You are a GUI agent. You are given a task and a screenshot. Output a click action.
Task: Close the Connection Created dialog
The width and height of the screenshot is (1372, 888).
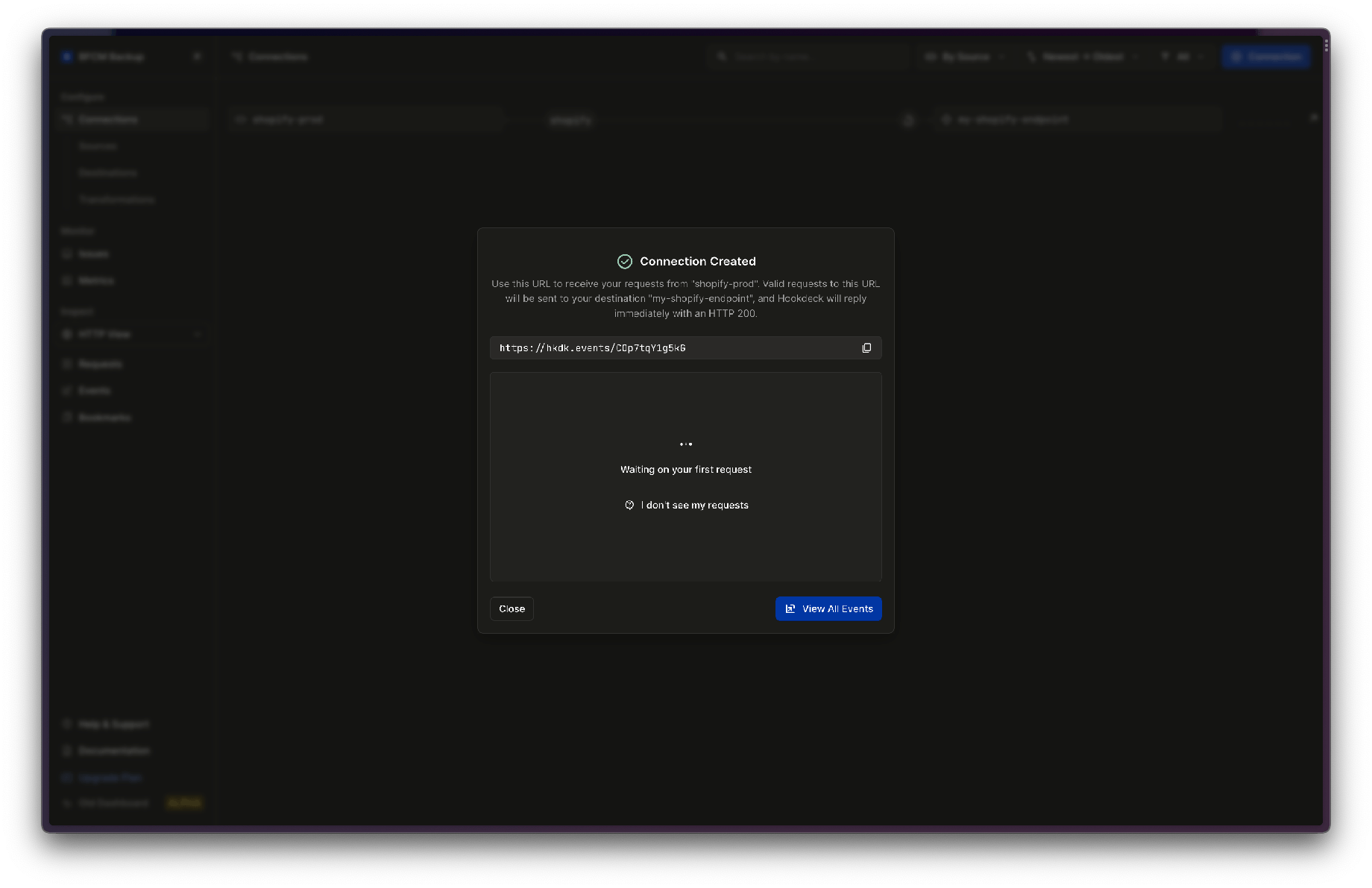[512, 608]
